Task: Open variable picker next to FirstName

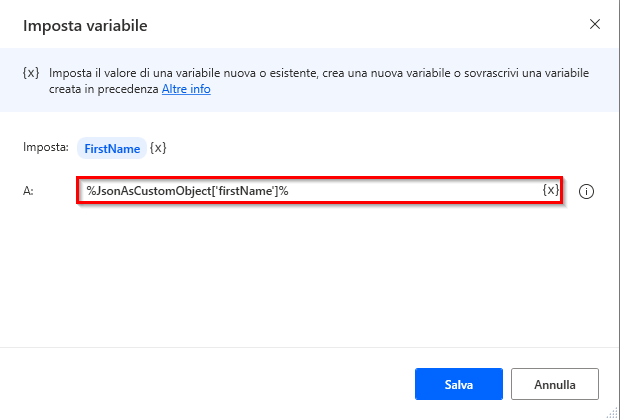Action: tap(158, 148)
